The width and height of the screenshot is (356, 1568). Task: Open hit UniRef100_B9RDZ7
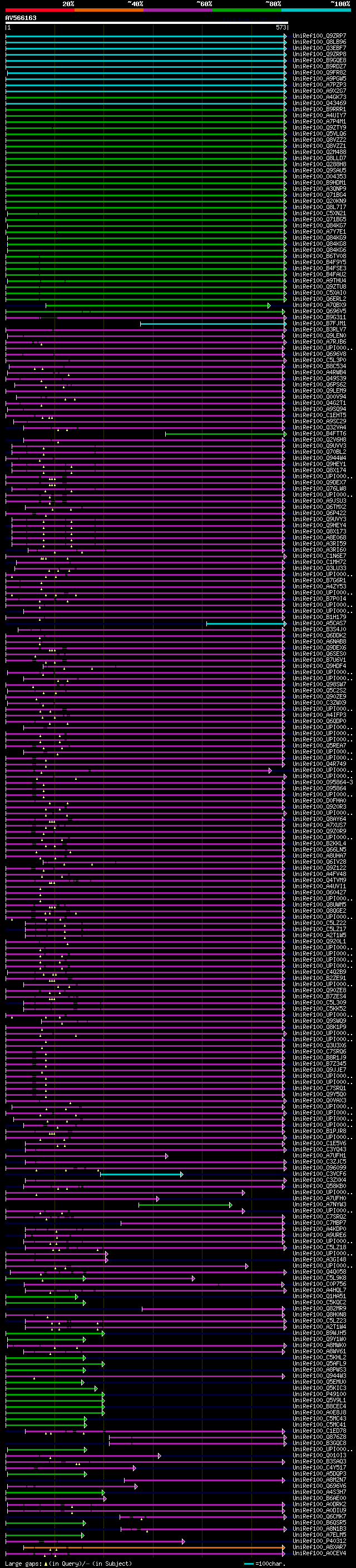tap(319, 66)
